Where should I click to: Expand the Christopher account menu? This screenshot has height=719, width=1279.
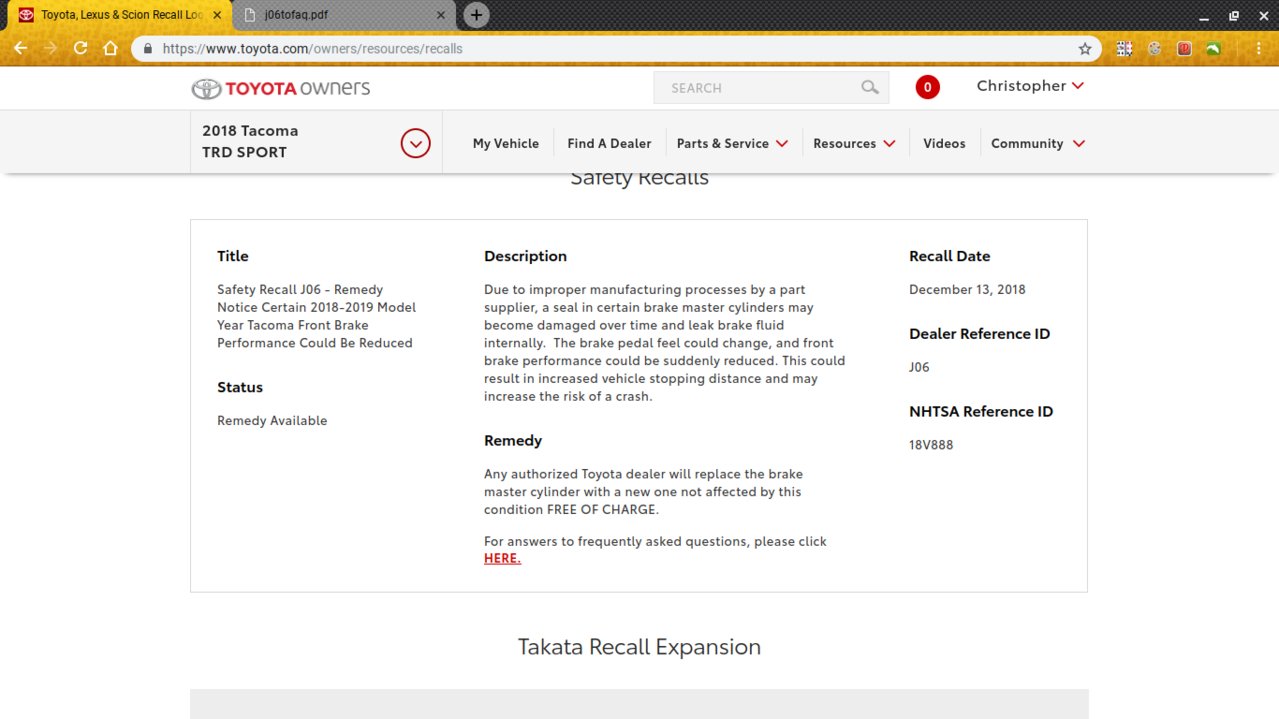click(x=1030, y=86)
